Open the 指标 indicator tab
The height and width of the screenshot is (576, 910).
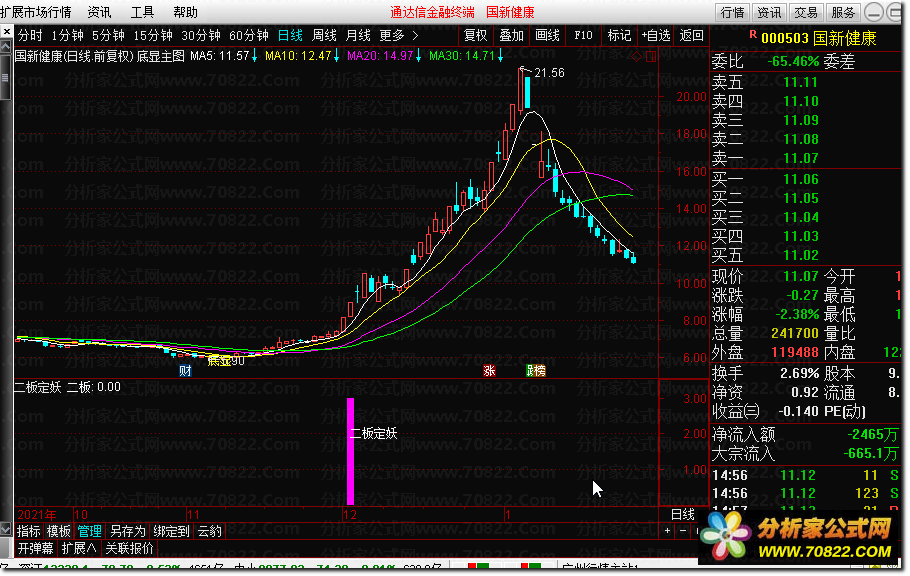[28, 531]
